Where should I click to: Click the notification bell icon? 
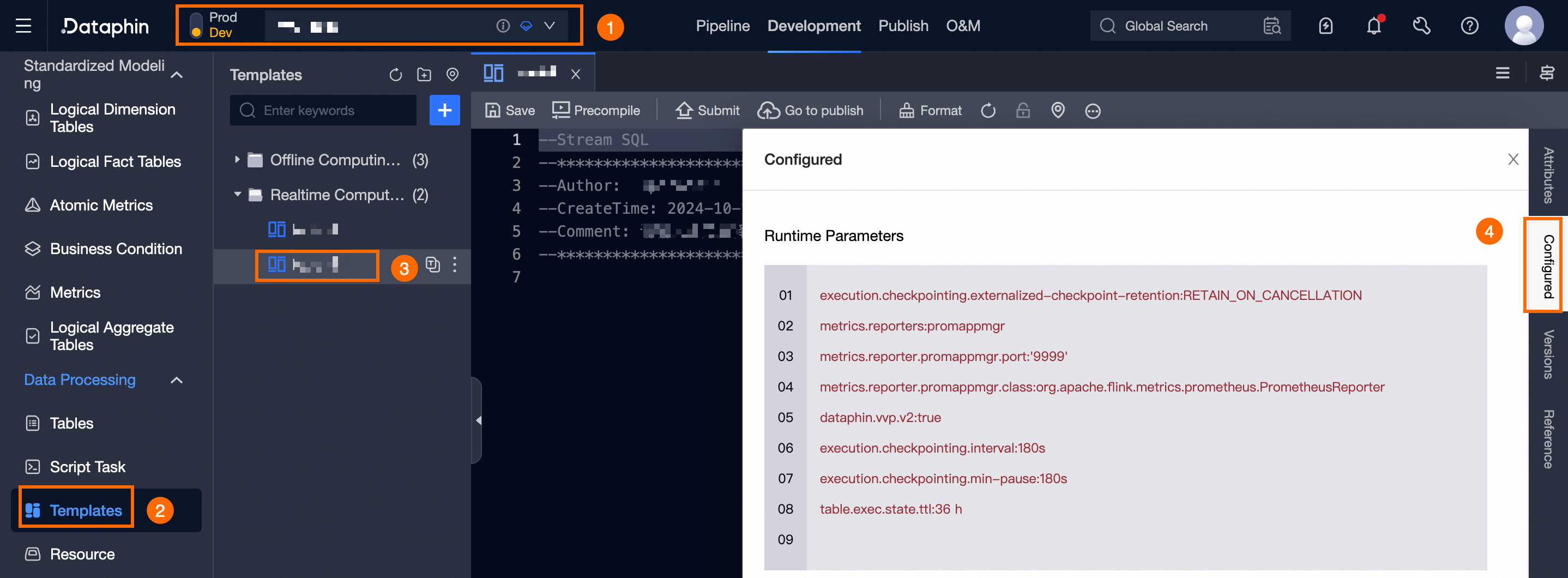click(x=1374, y=26)
